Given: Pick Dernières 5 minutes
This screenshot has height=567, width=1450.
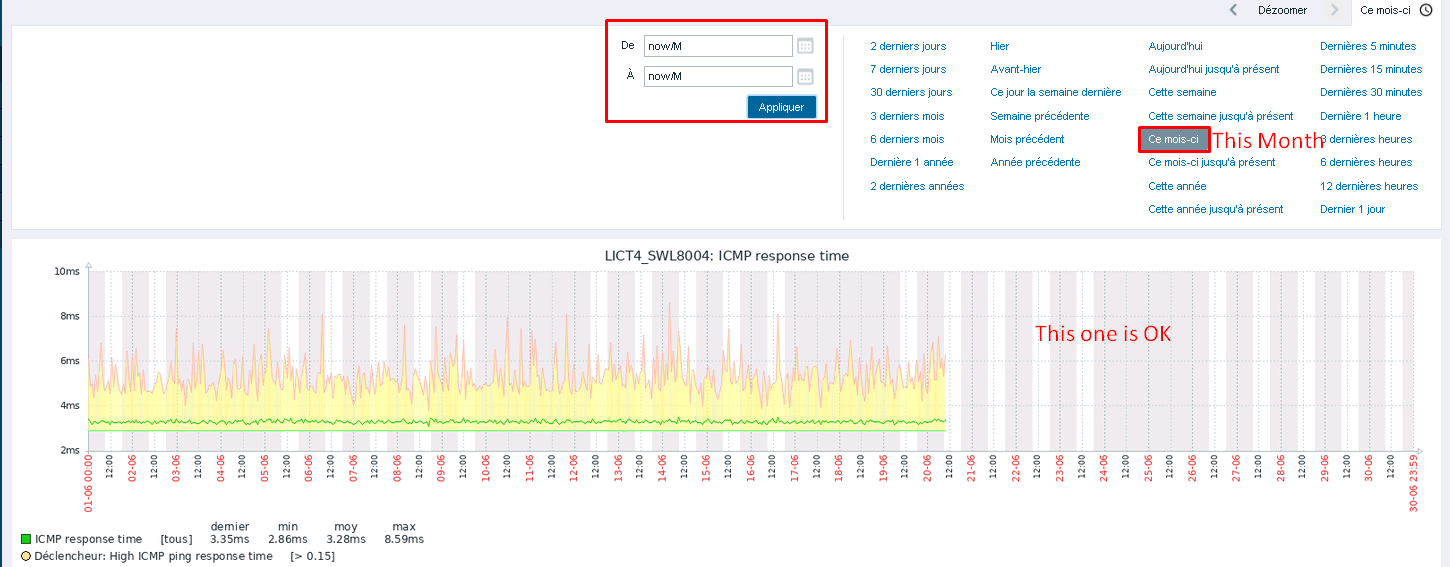Looking at the screenshot, I should (1368, 46).
